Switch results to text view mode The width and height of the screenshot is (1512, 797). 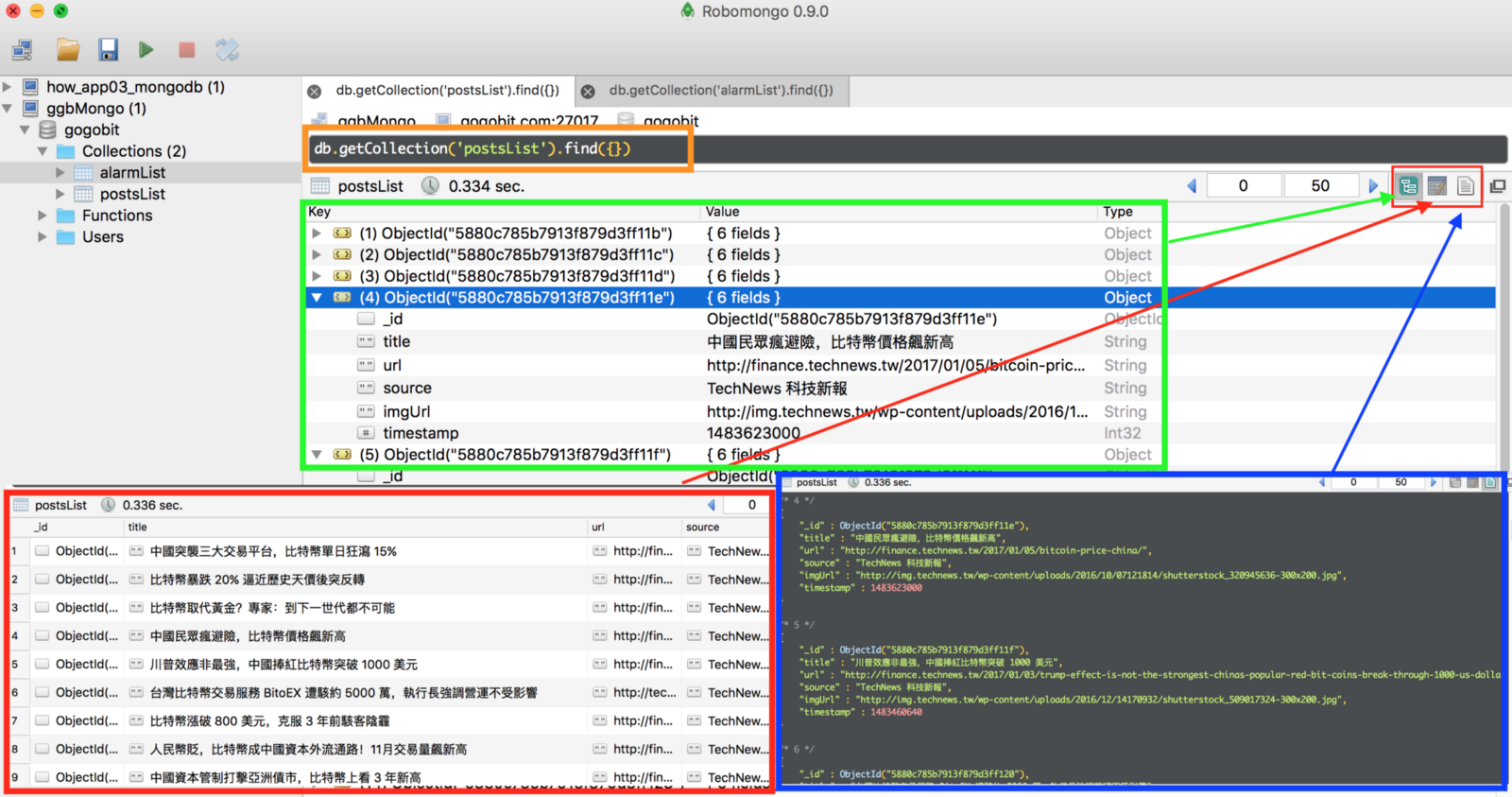click(1465, 186)
